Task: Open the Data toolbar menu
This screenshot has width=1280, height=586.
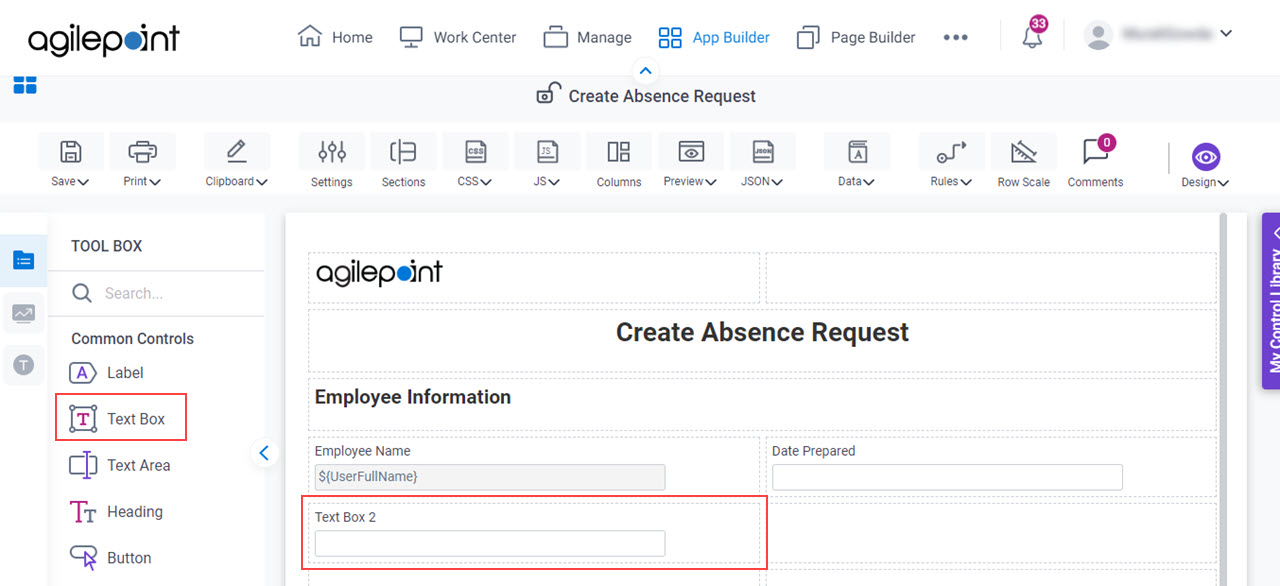Action: click(857, 162)
